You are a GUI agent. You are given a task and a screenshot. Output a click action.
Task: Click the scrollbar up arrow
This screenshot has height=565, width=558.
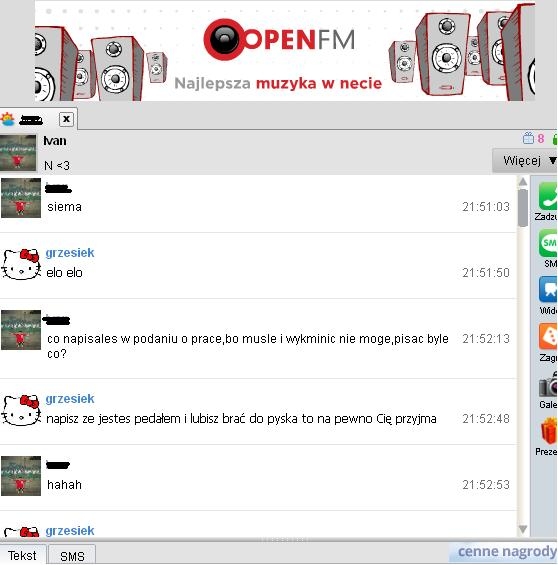[x=523, y=182]
